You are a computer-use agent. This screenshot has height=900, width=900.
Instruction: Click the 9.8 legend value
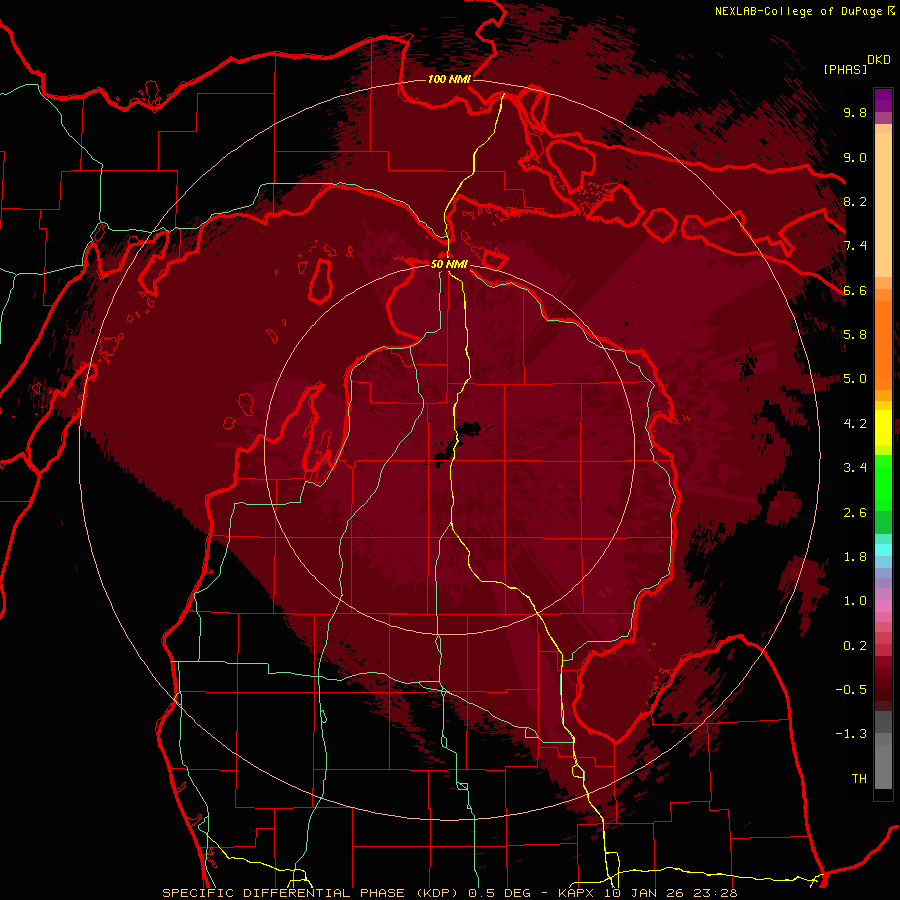[855, 112]
